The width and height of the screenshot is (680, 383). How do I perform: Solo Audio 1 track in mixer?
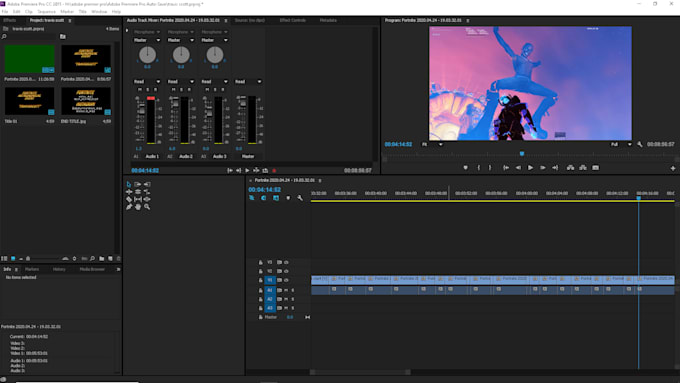tap(147, 89)
